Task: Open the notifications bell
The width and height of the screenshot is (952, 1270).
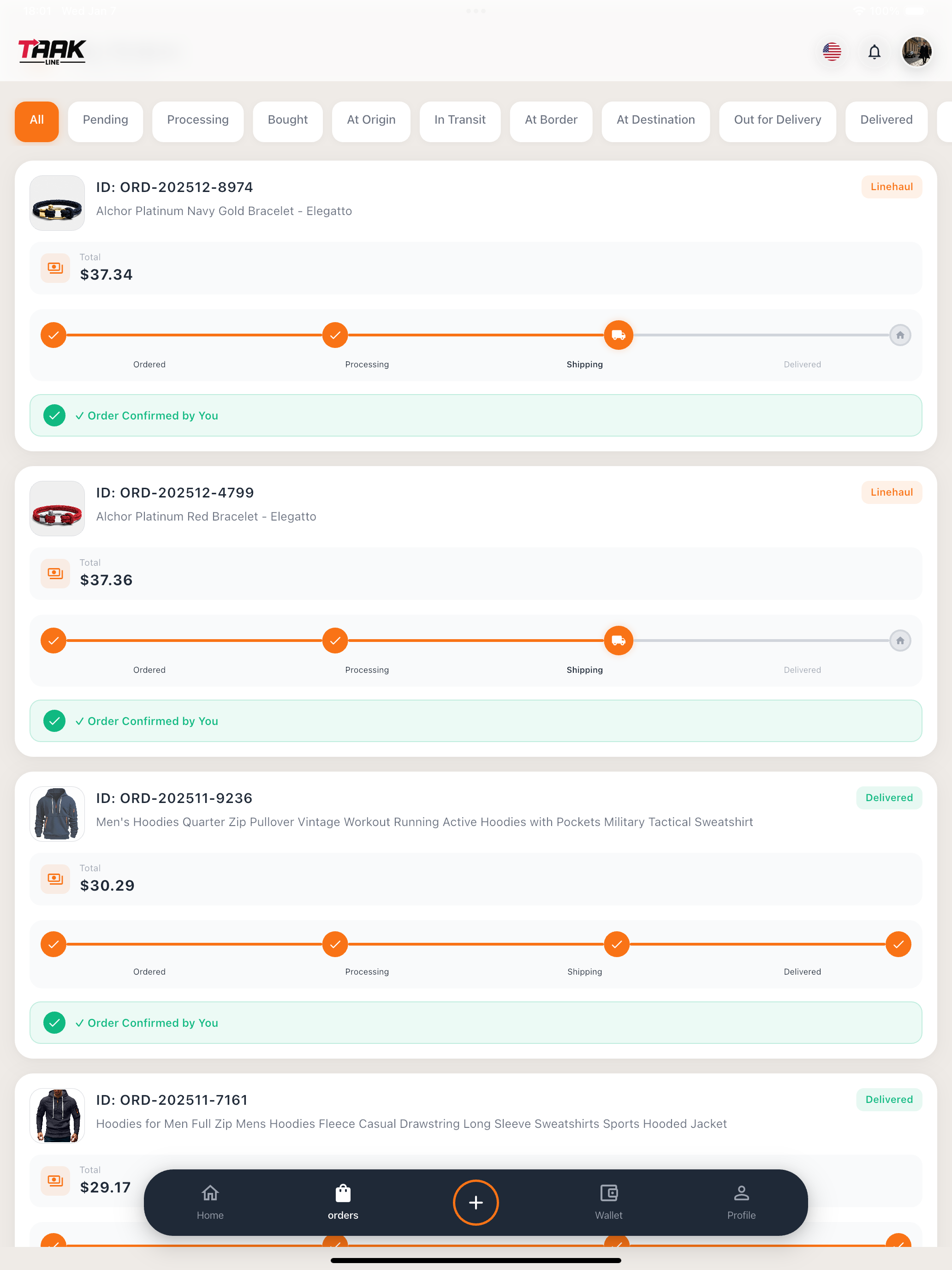Action: pos(874,52)
